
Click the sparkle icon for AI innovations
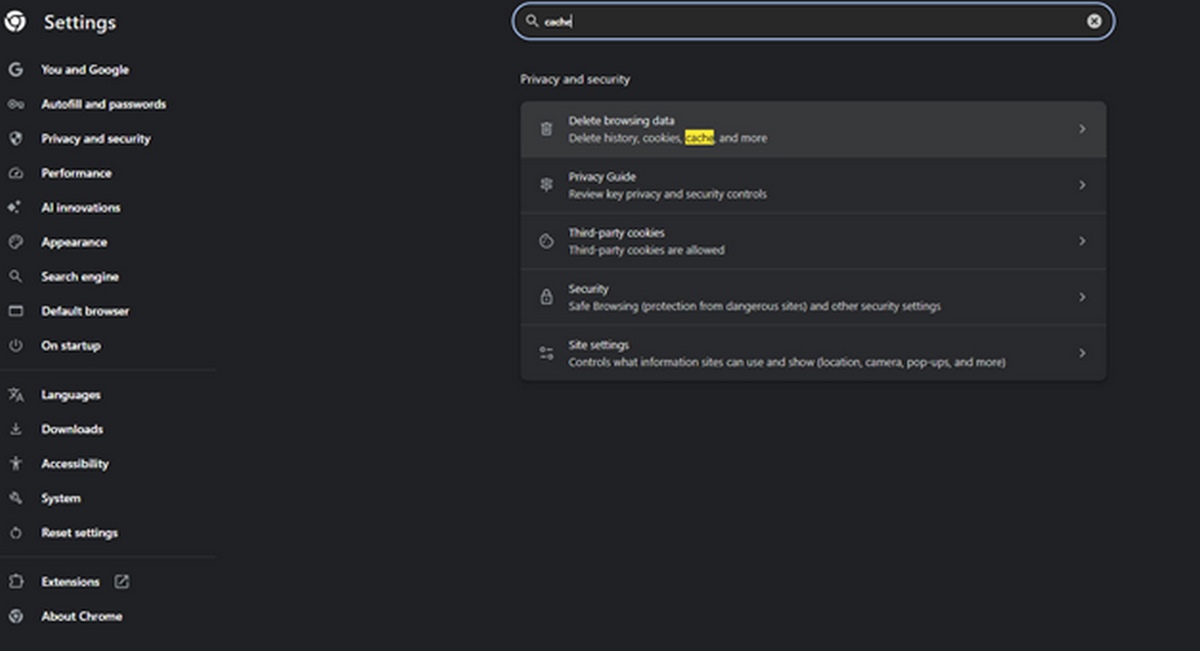point(15,208)
